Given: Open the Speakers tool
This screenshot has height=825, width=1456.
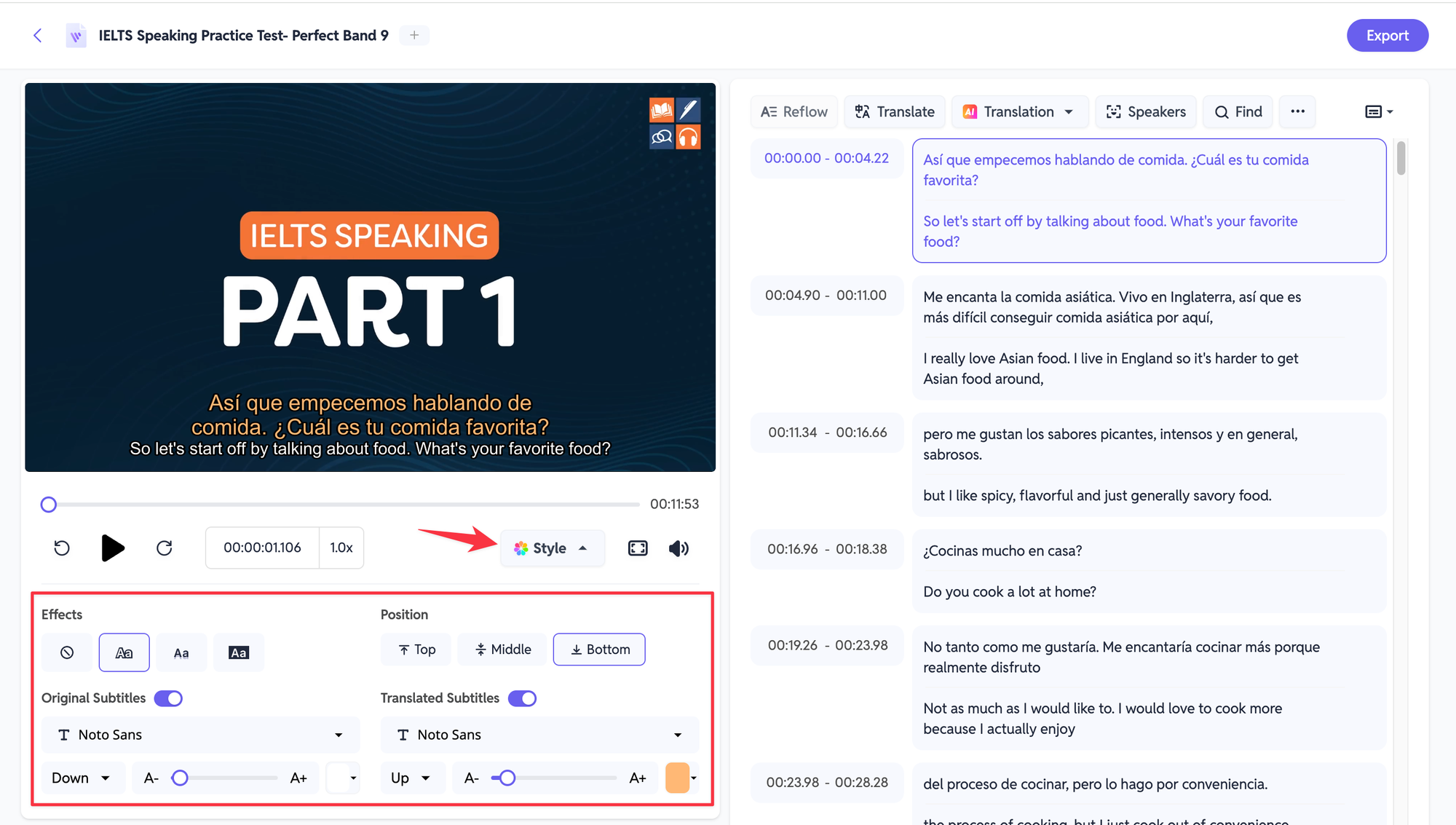Looking at the screenshot, I should pos(1146,111).
